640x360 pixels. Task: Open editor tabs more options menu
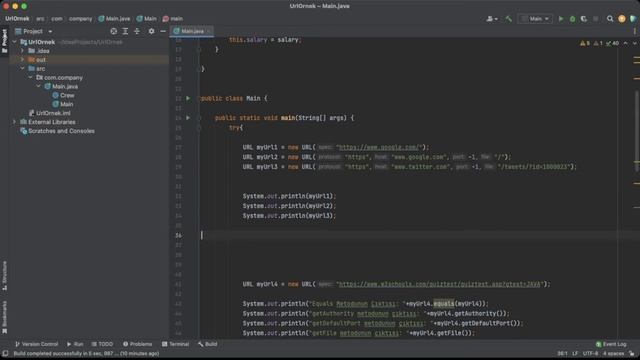click(634, 31)
